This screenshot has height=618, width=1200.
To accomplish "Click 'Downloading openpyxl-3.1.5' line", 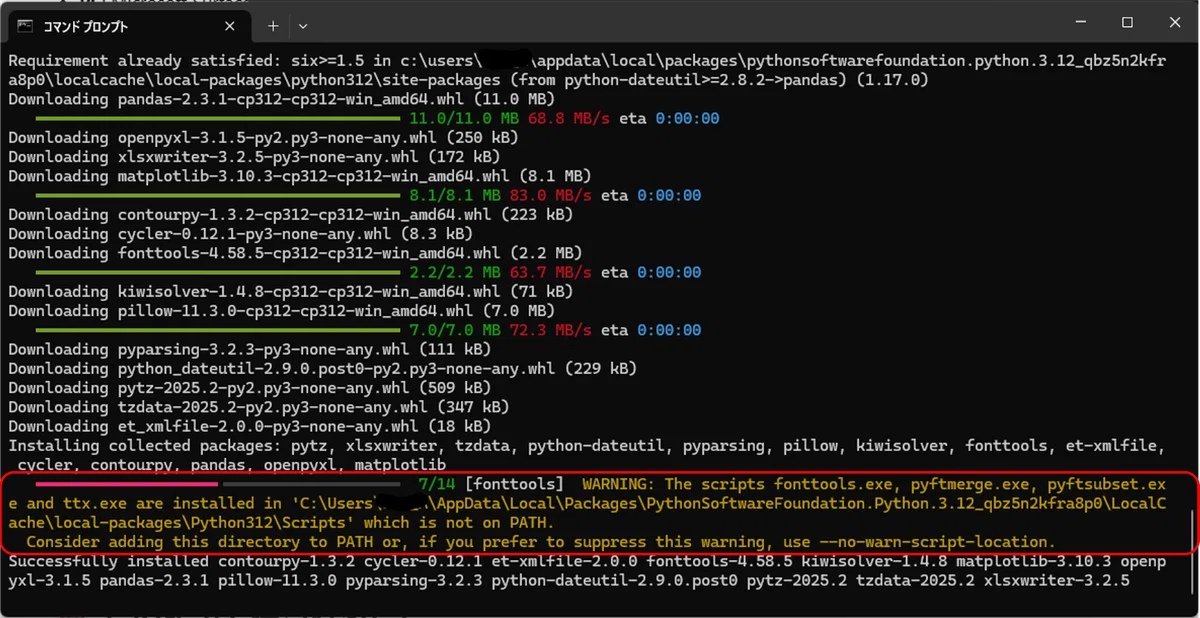I will 263,137.
